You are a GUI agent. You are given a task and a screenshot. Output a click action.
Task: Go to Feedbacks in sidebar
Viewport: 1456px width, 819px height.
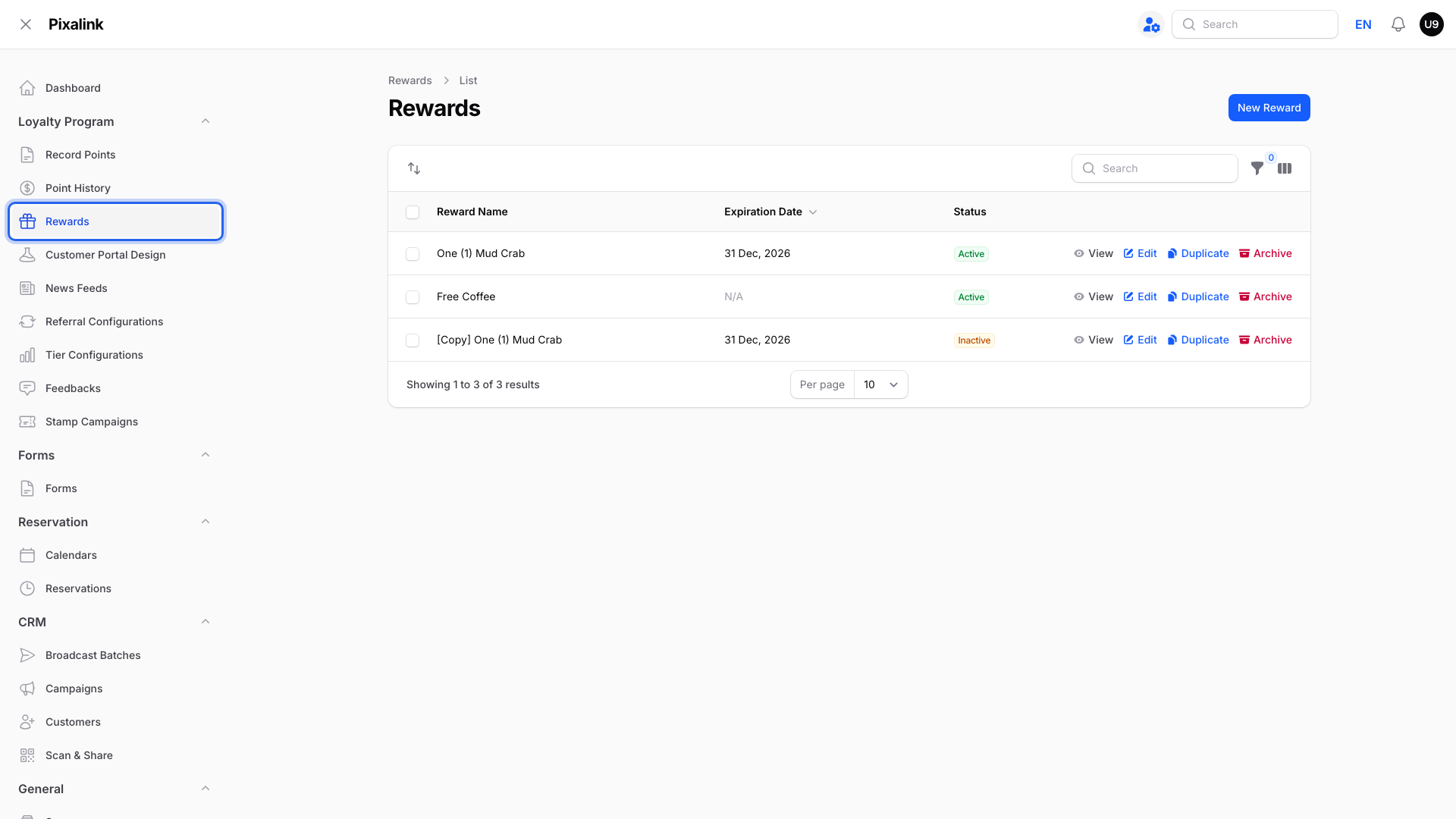click(115, 388)
